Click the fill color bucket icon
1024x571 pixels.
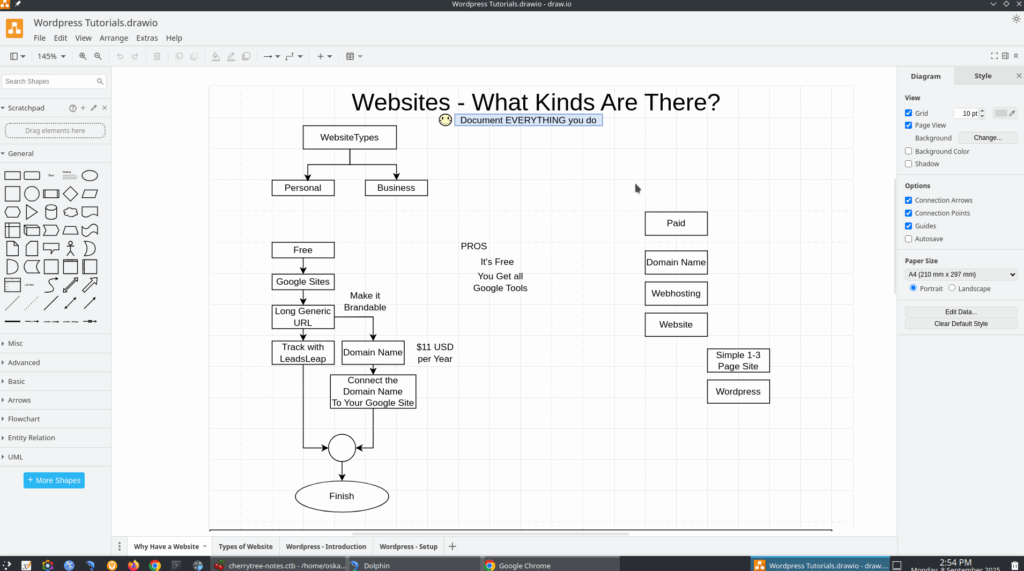216,57
